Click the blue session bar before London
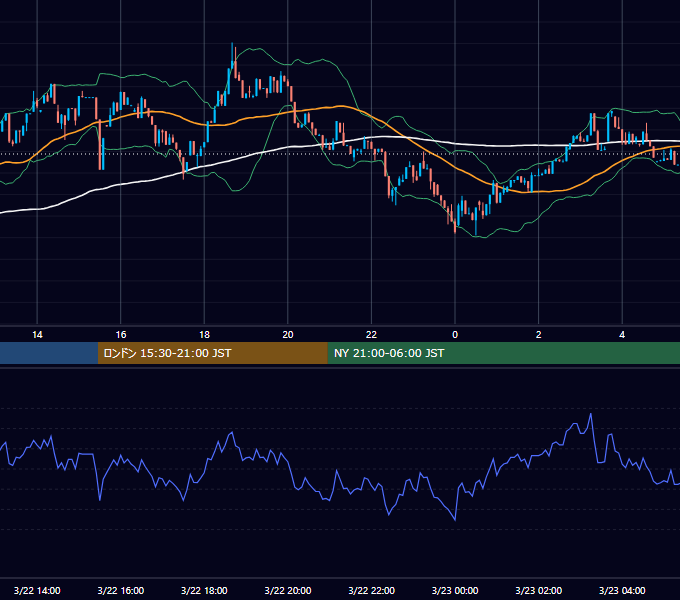The image size is (680, 600). pyautogui.click(x=49, y=353)
